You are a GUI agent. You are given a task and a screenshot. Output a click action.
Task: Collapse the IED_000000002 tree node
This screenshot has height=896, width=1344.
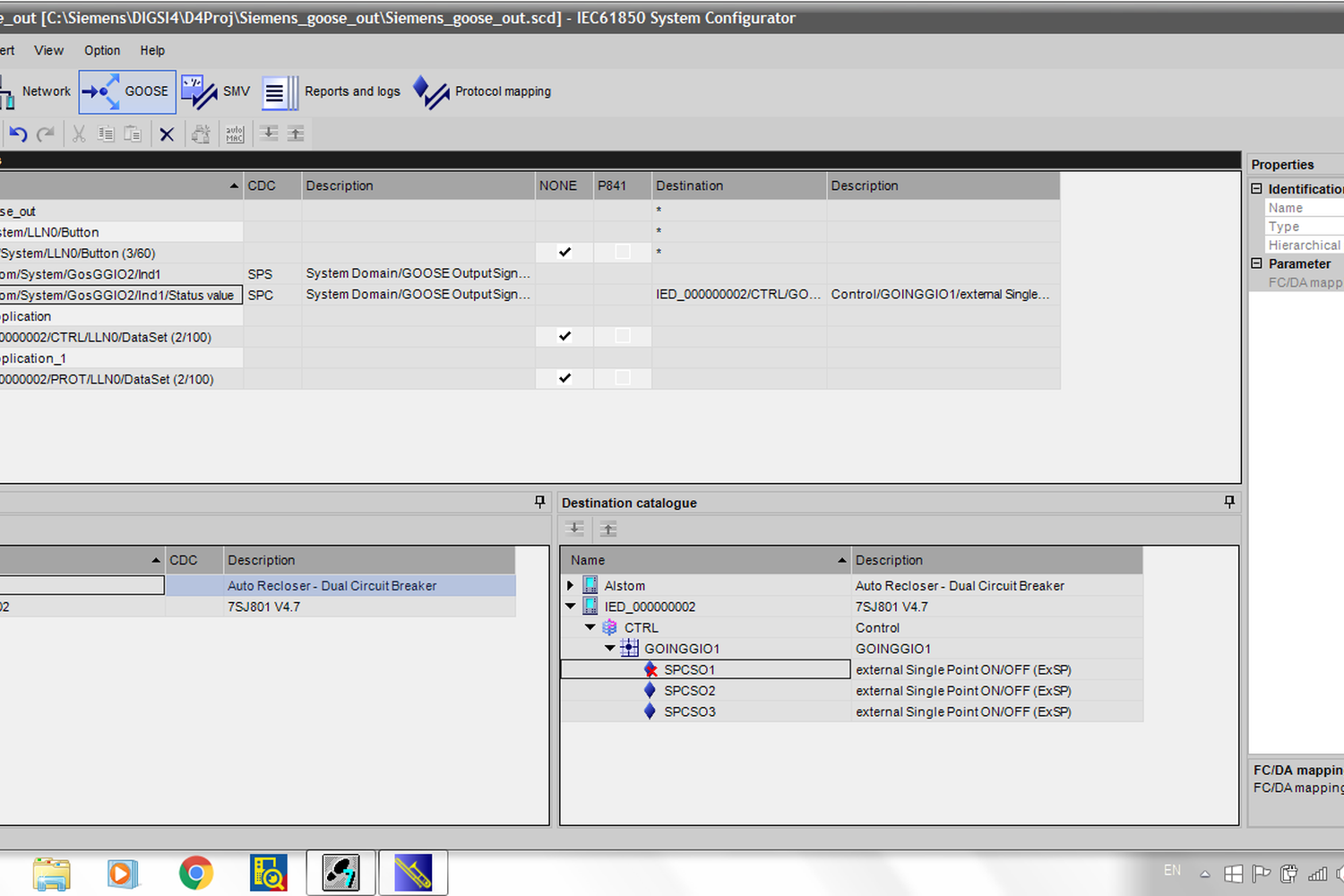pos(571,607)
